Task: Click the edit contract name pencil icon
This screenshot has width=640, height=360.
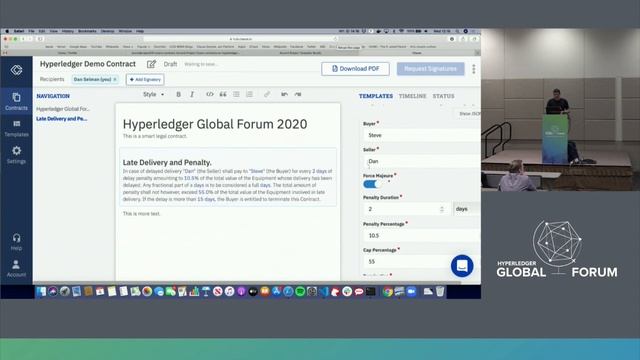Action: (151, 64)
